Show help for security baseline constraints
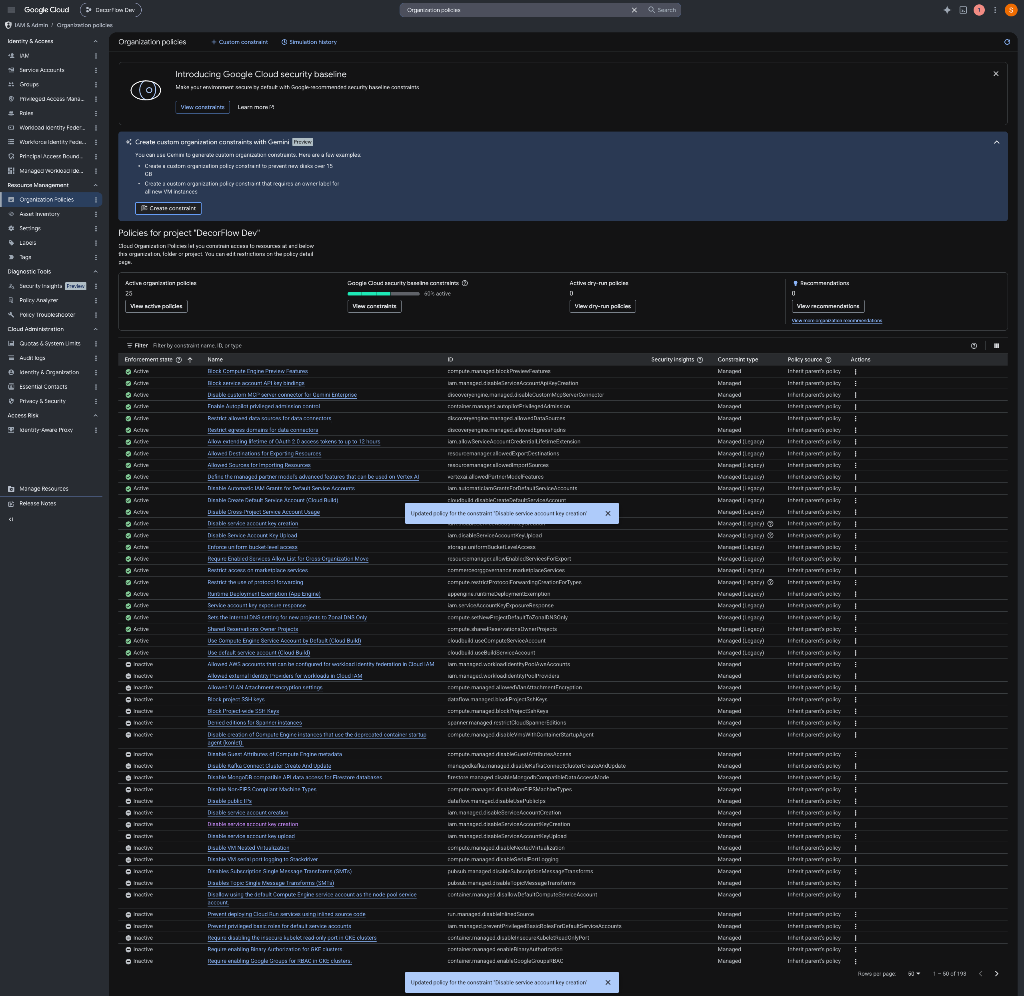Viewport: 1024px width, 996px height. pyautogui.click(x=465, y=283)
